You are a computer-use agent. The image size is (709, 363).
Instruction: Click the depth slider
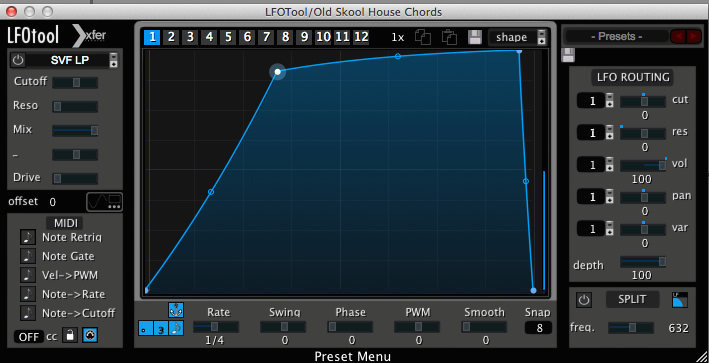(643, 261)
